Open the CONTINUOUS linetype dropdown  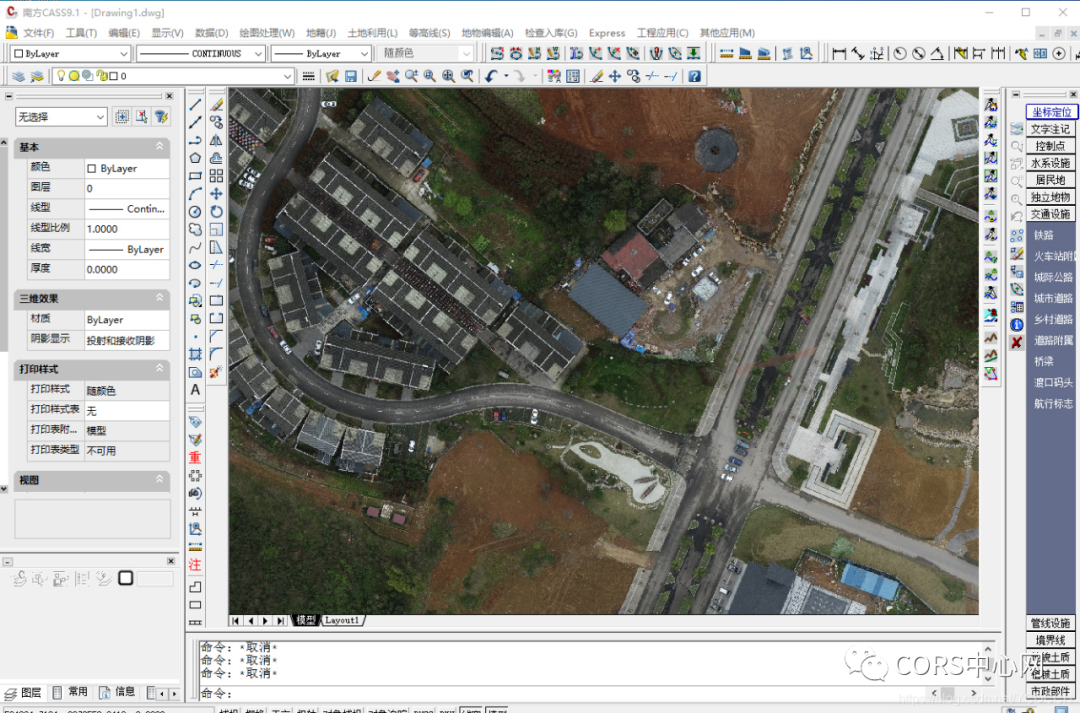(x=200, y=53)
